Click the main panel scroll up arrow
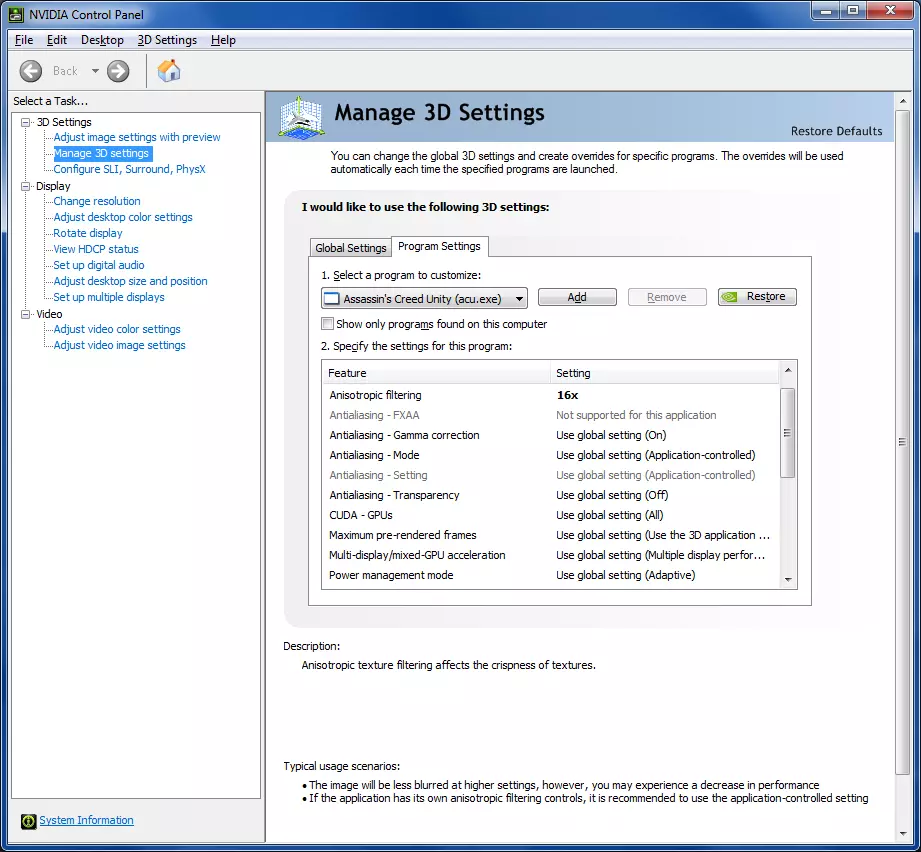 click(902, 101)
